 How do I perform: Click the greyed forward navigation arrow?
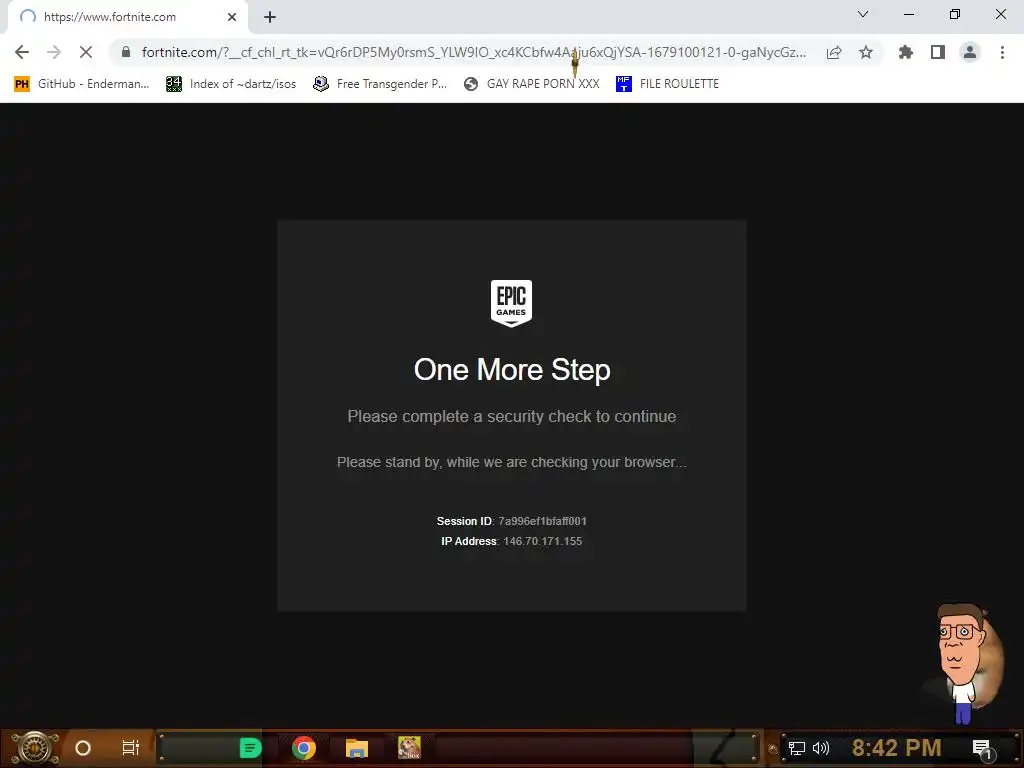[54, 52]
